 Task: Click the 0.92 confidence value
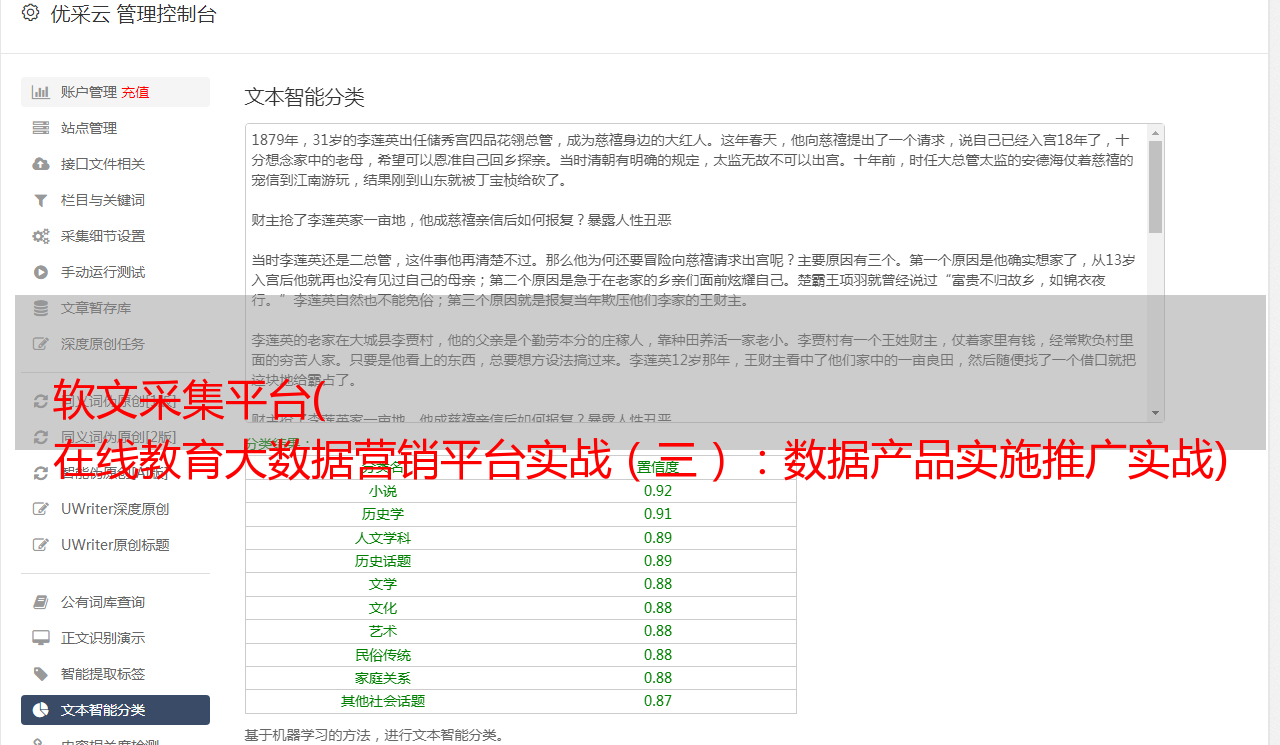click(x=658, y=491)
